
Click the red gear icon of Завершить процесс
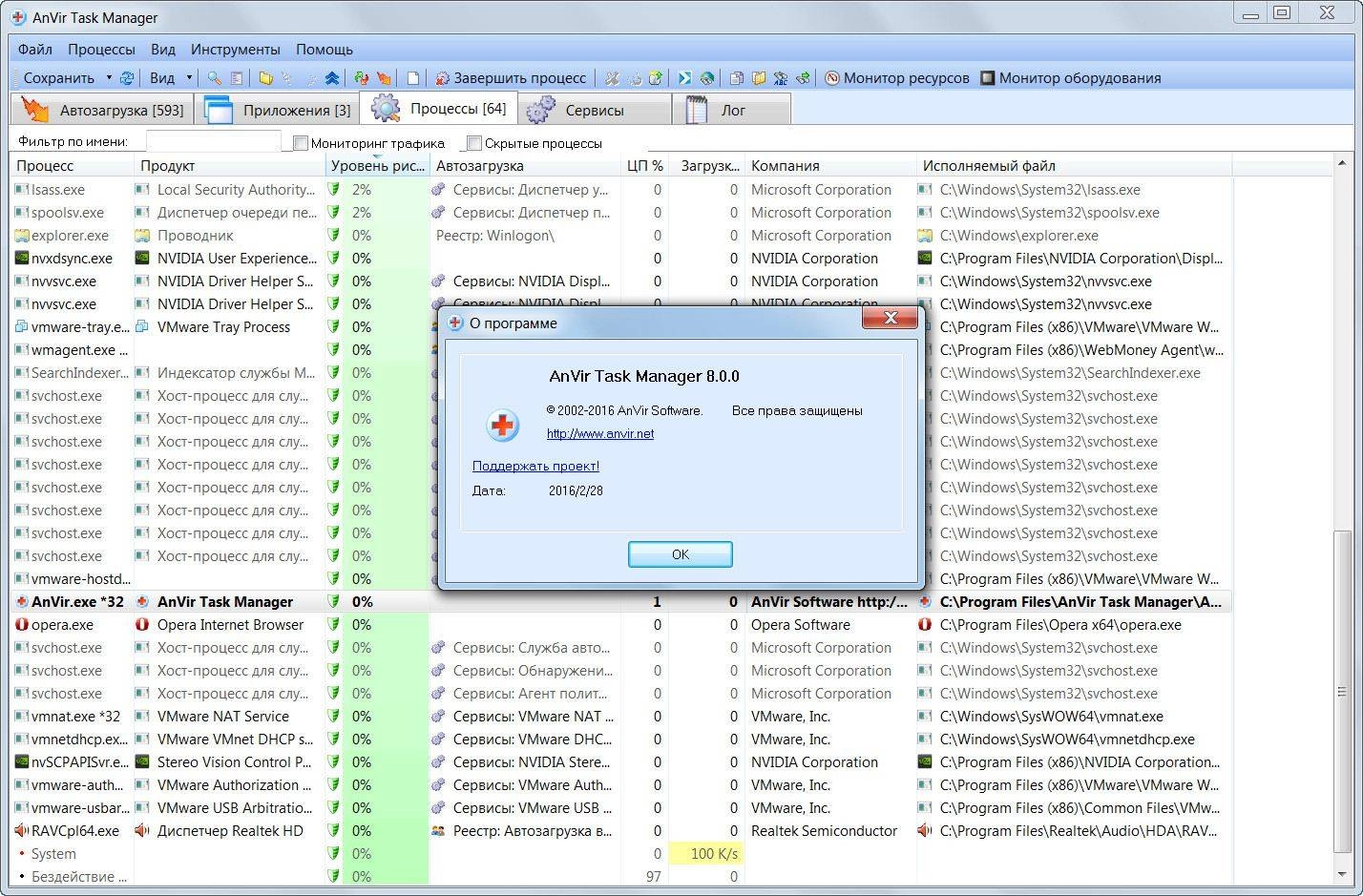(x=442, y=78)
